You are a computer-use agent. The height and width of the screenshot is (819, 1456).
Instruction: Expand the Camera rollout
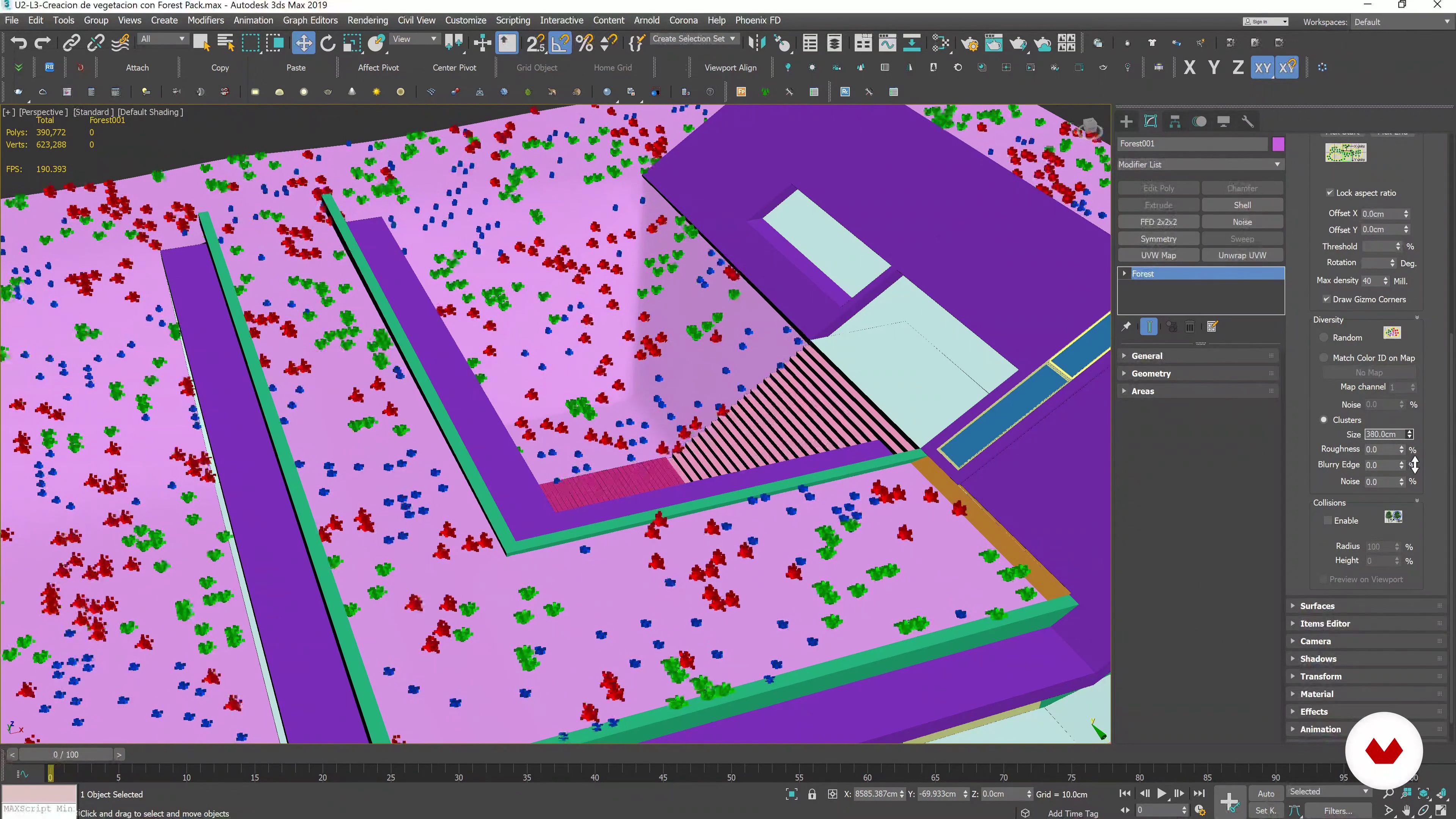pos(1367,641)
